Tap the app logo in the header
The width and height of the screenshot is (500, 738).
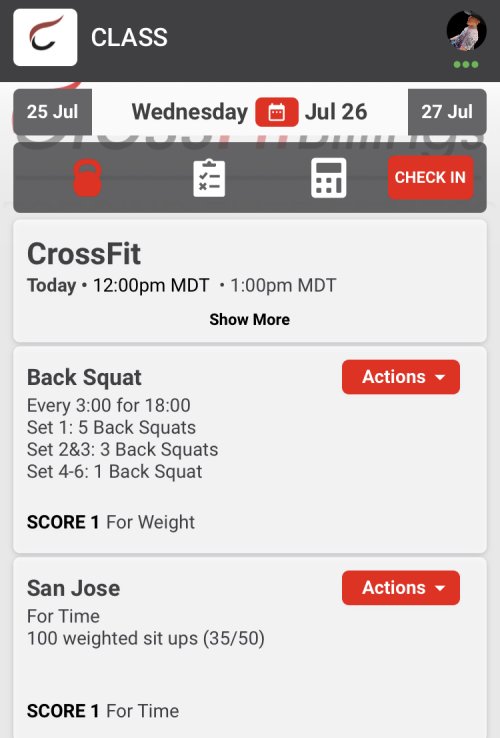click(x=45, y=37)
